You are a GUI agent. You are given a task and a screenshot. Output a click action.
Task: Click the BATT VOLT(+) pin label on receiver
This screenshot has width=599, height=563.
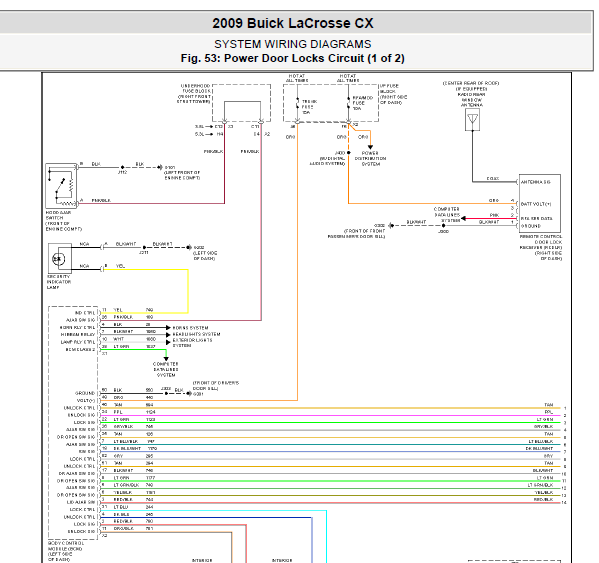click(536, 204)
